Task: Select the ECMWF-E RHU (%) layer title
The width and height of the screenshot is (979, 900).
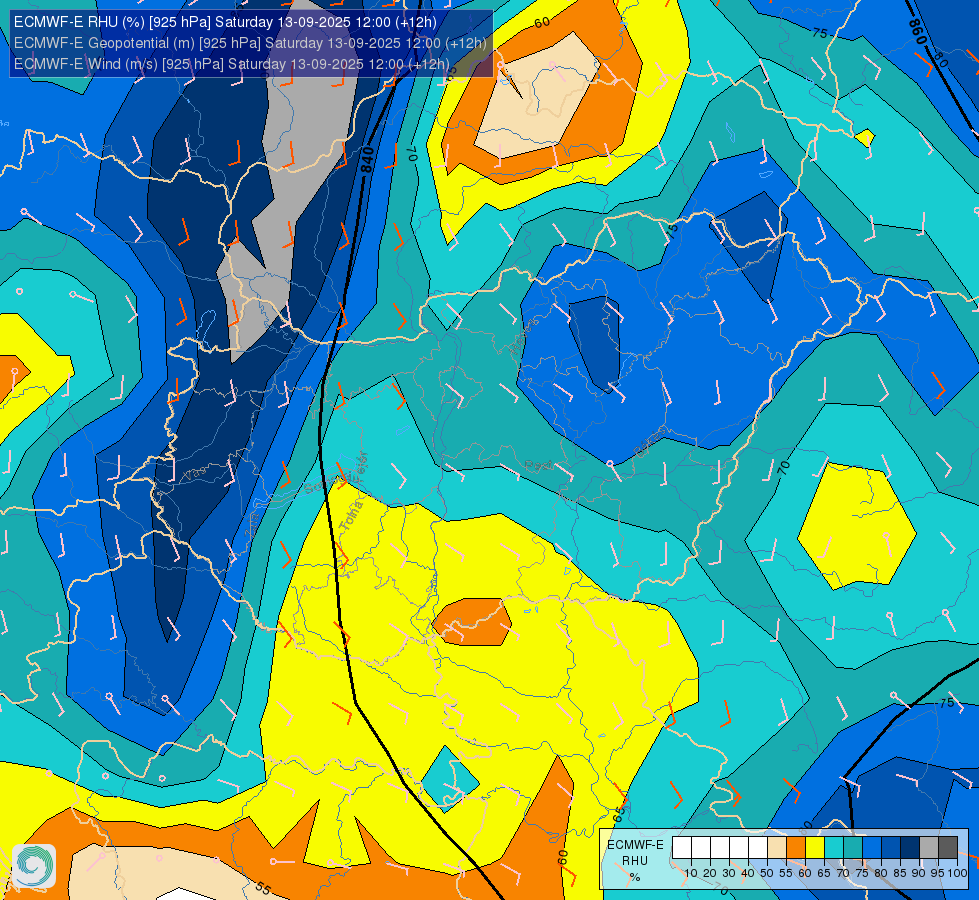Action: (225, 22)
